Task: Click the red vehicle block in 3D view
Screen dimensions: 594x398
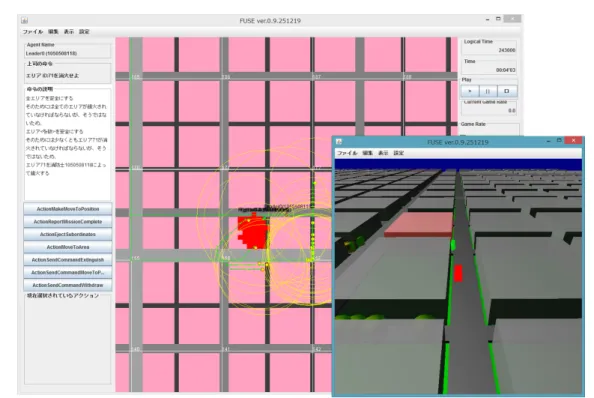Action: click(458, 273)
